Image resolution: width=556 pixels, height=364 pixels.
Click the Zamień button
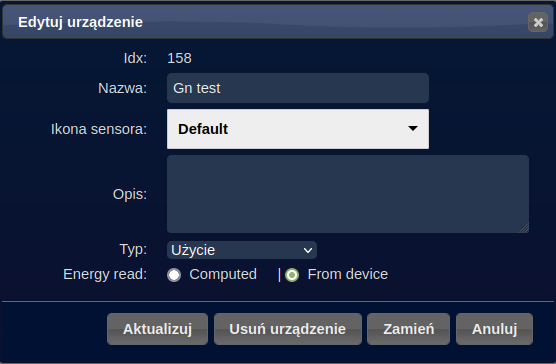pyautogui.click(x=408, y=329)
